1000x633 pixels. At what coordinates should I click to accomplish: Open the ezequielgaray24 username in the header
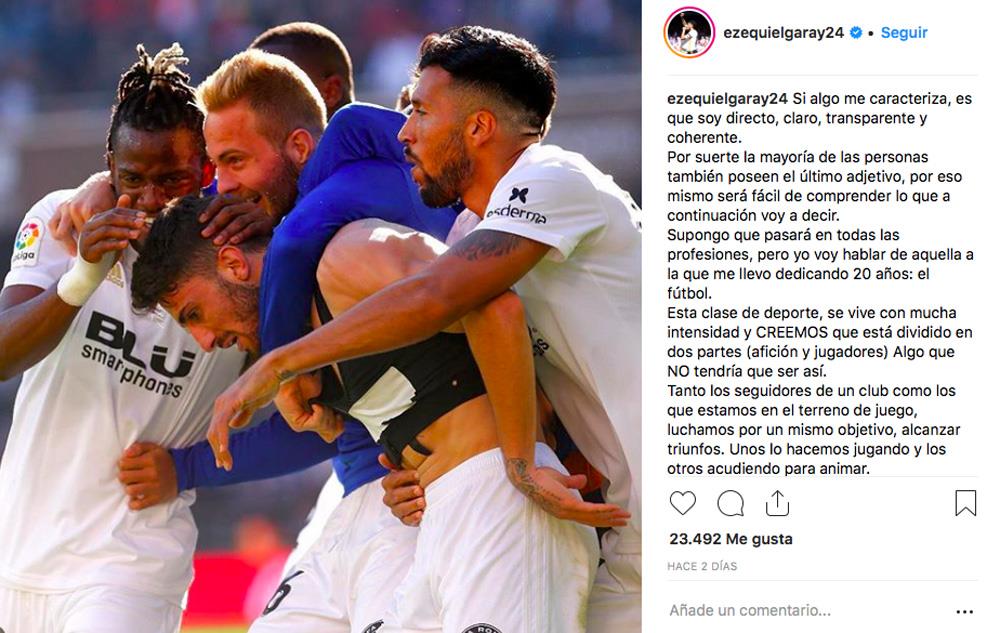(x=783, y=33)
